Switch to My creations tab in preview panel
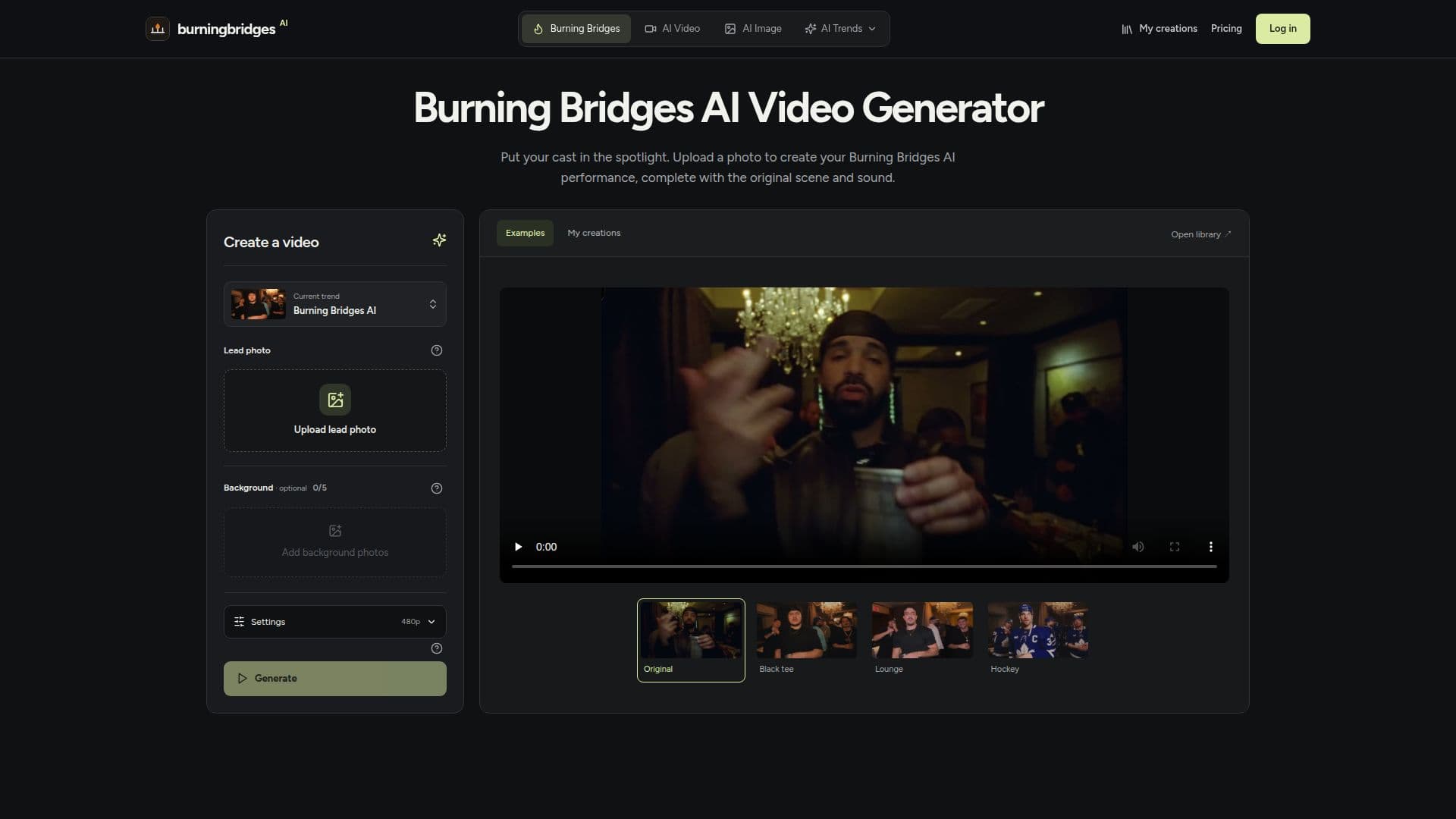The image size is (1456, 819). pyautogui.click(x=594, y=233)
